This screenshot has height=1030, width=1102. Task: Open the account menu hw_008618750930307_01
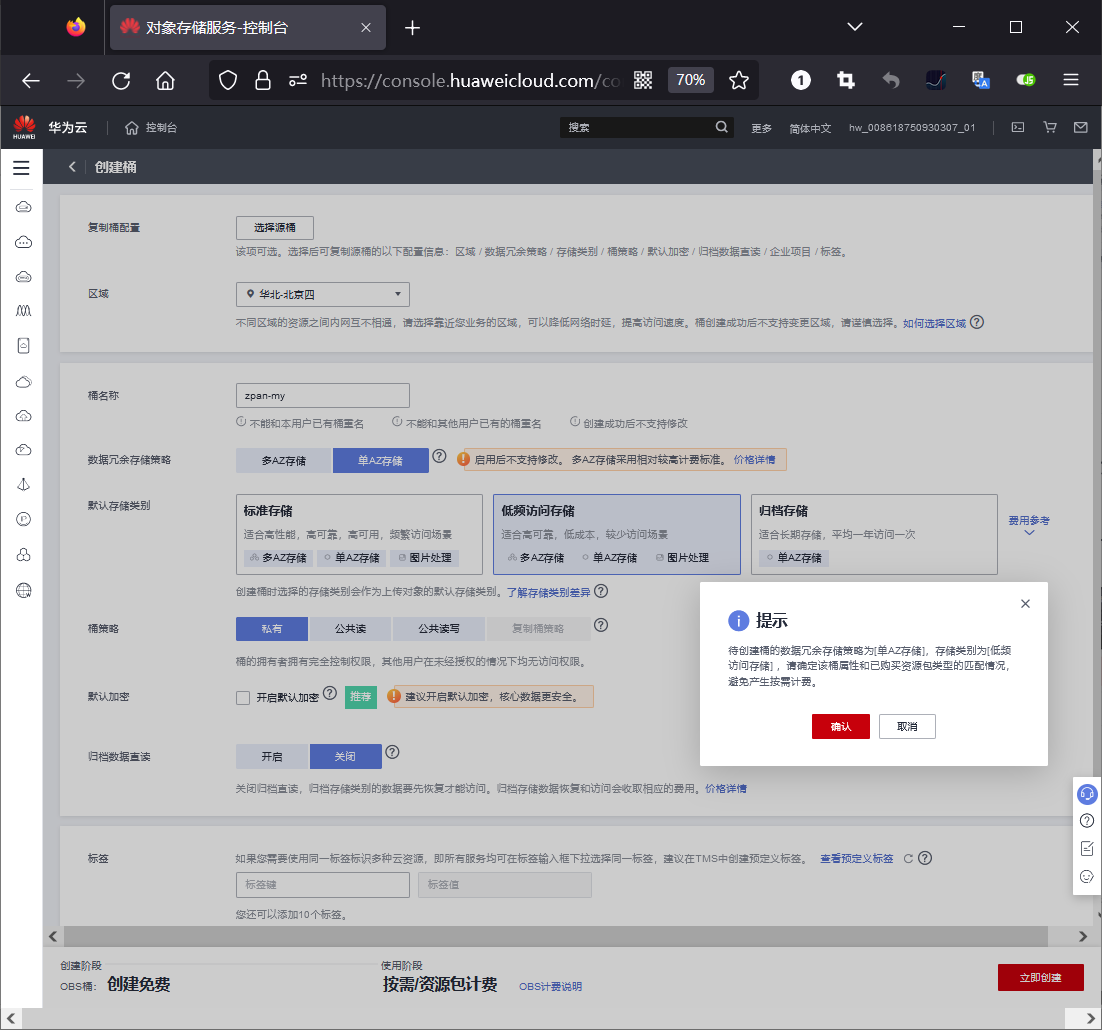click(912, 127)
